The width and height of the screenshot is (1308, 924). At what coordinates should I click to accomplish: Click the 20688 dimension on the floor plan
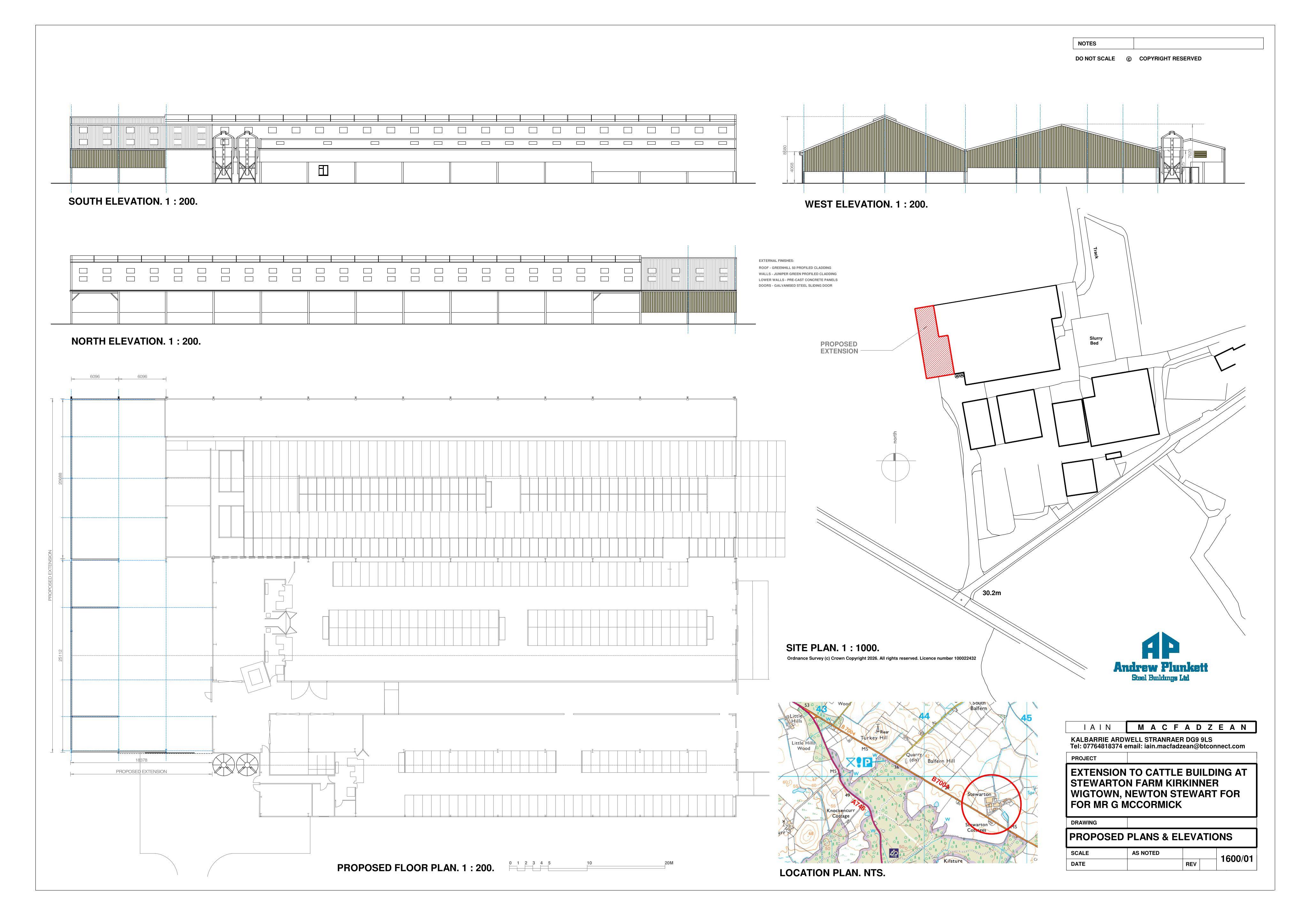60,478
